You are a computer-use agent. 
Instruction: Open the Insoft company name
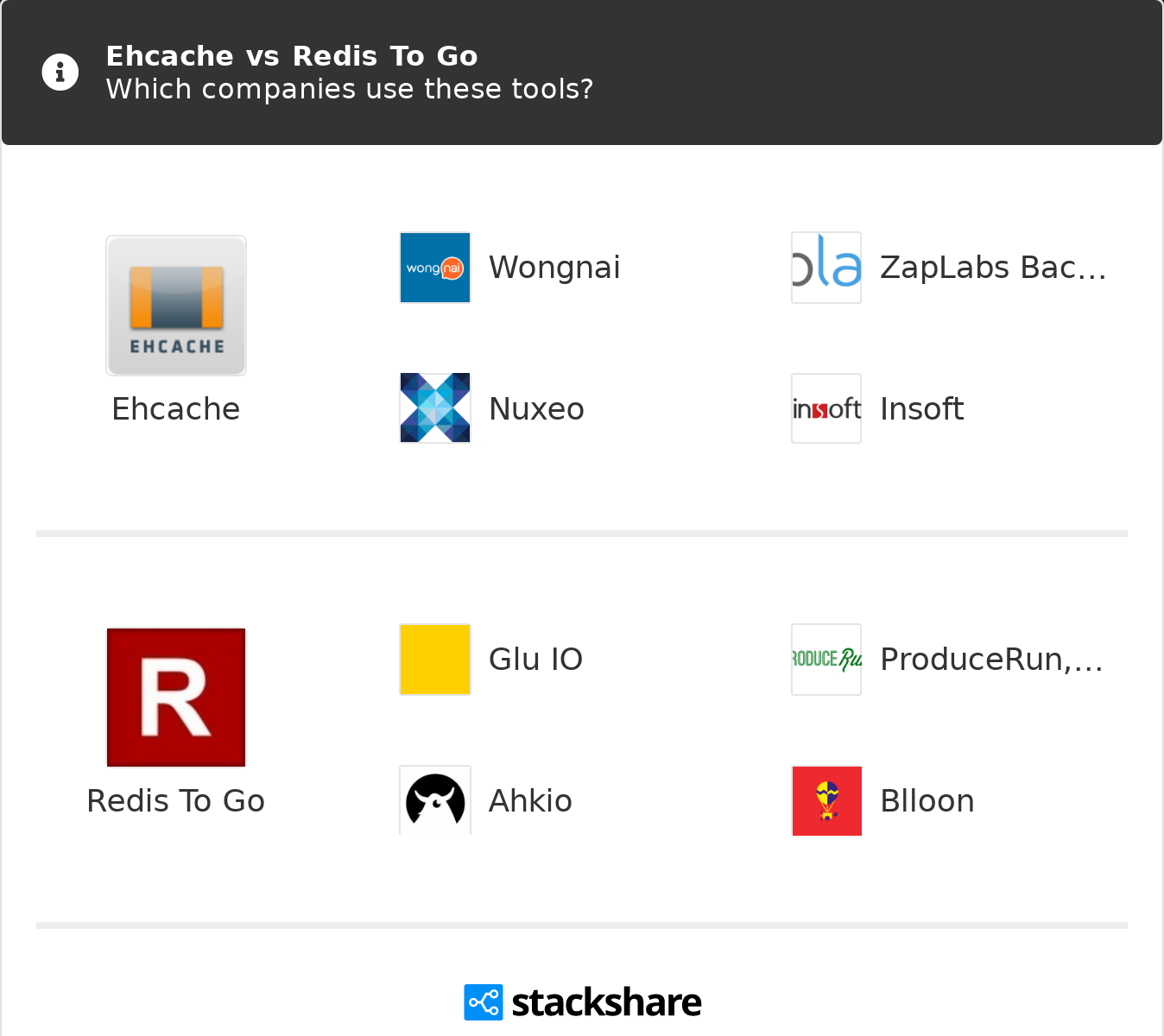tap(921, 409)
